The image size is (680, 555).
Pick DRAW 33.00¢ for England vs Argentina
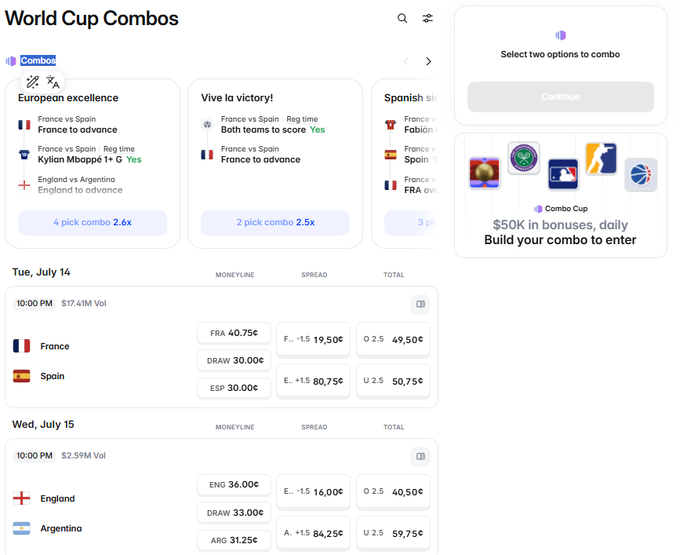(x=234, y=513)
